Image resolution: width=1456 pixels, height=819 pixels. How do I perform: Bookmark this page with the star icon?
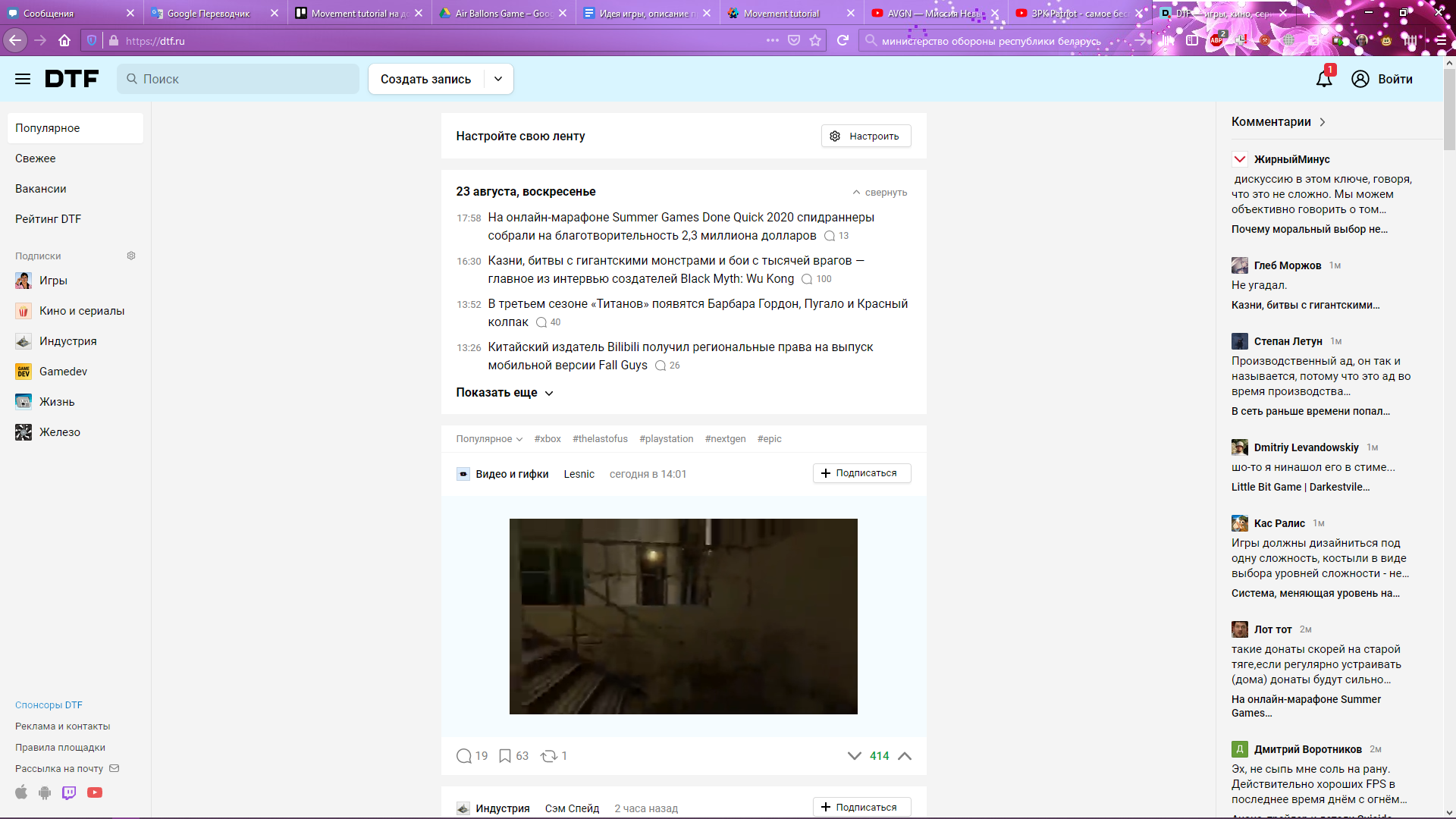pos(815,41)
